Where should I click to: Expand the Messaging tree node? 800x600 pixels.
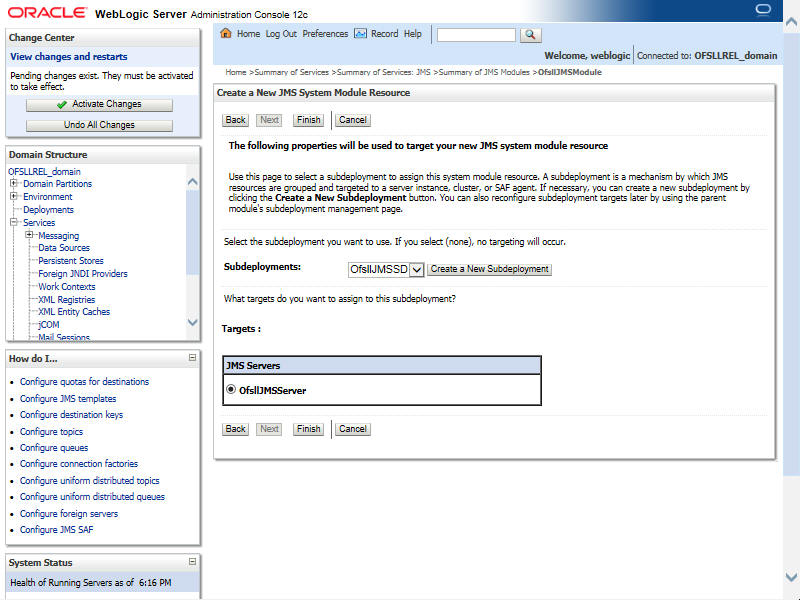pos(30,235)
